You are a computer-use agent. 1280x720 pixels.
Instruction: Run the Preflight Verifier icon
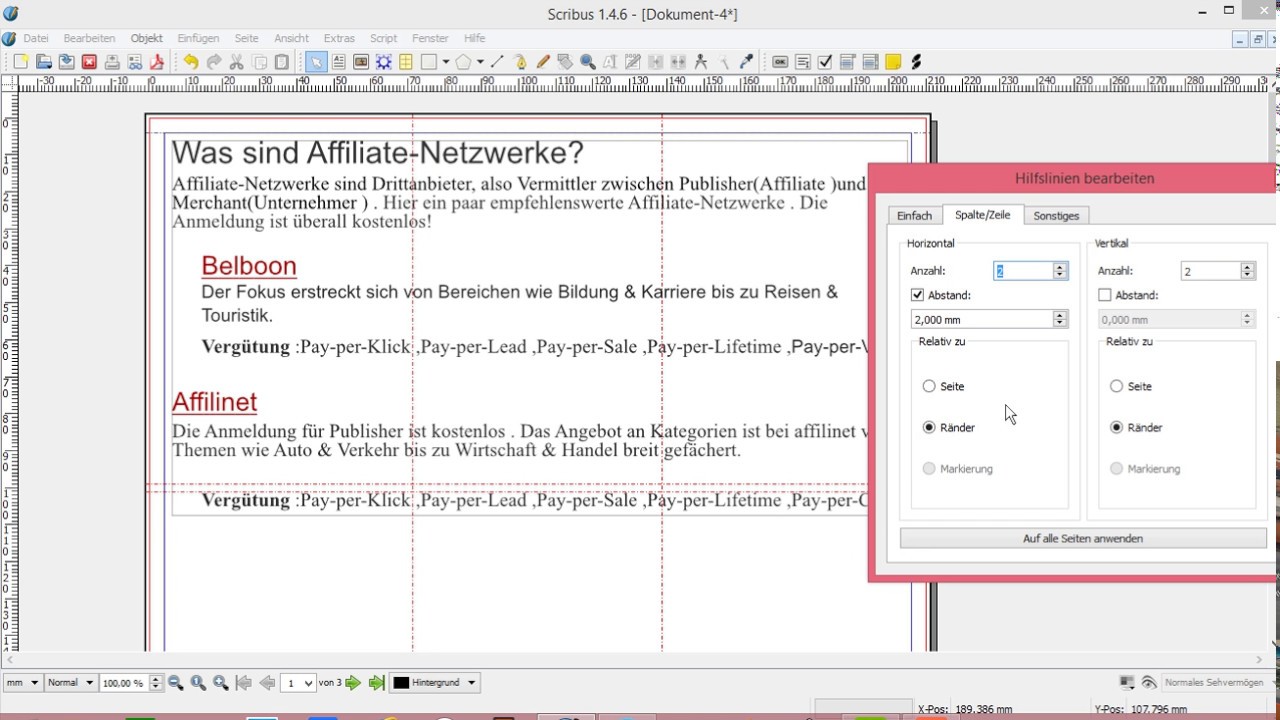pos(134,62)
